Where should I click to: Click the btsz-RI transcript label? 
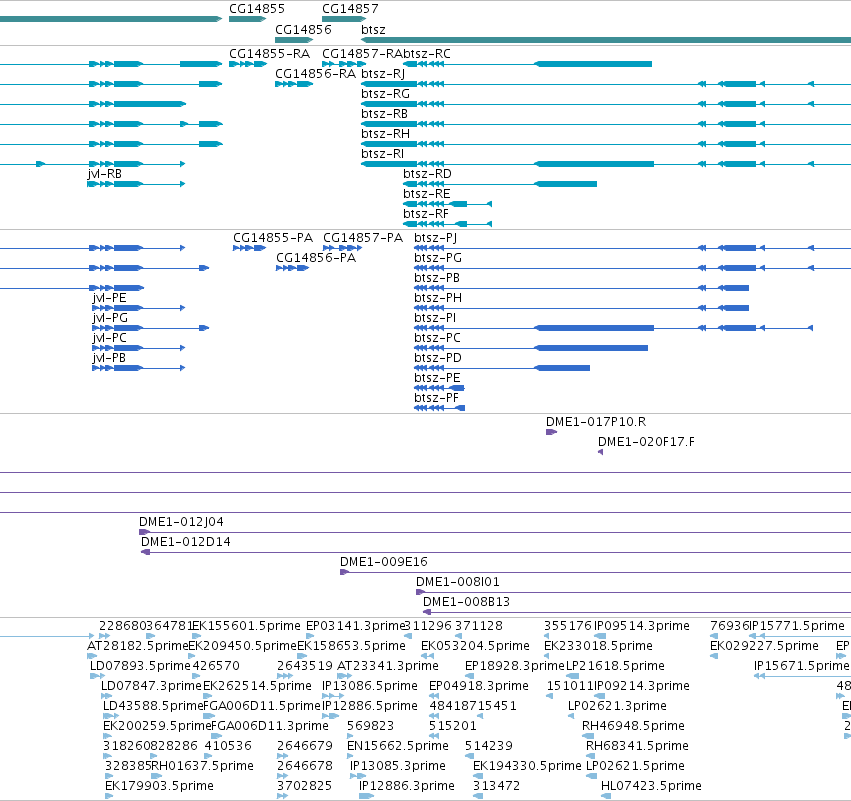[x=383, y=154]
